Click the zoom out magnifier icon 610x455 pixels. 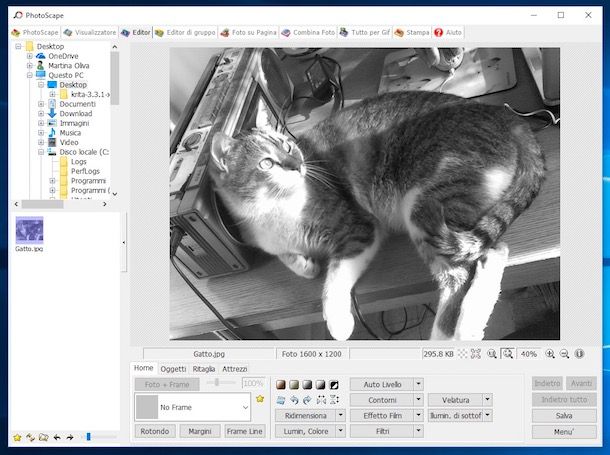pyautogui.click(x=564, y=354)
